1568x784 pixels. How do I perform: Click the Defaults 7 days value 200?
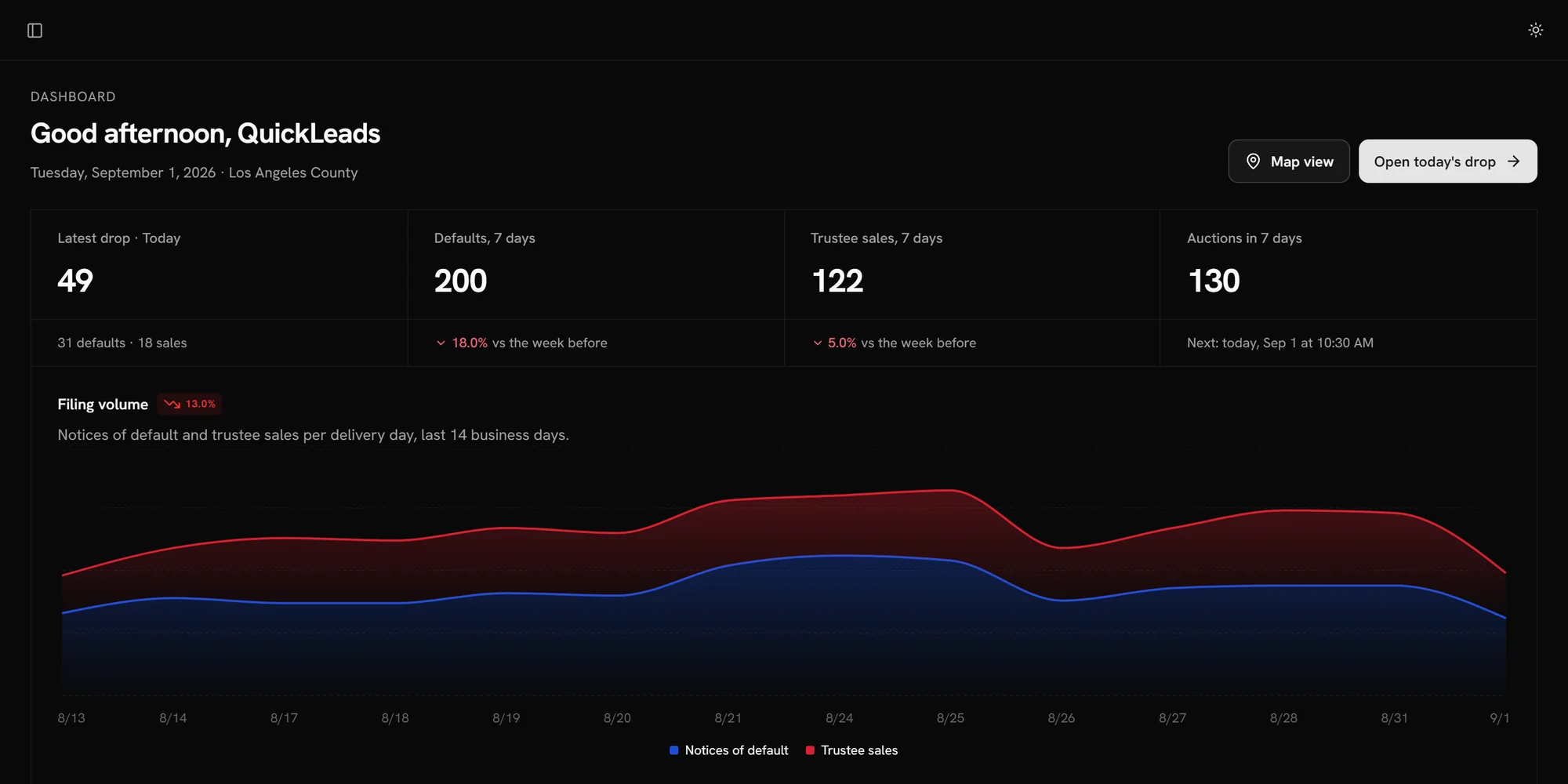point(460,281)
